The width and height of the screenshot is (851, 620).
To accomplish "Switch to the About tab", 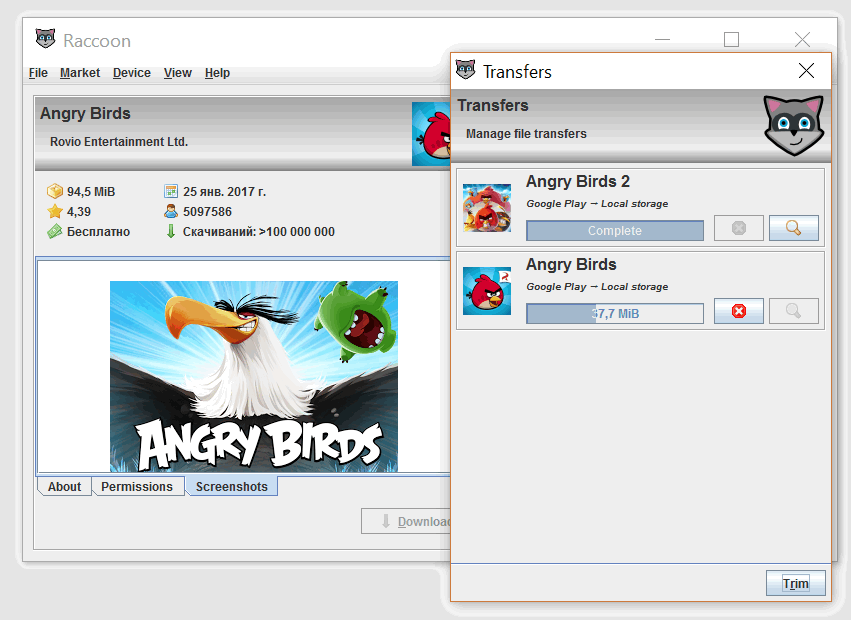I will (64, 486).
